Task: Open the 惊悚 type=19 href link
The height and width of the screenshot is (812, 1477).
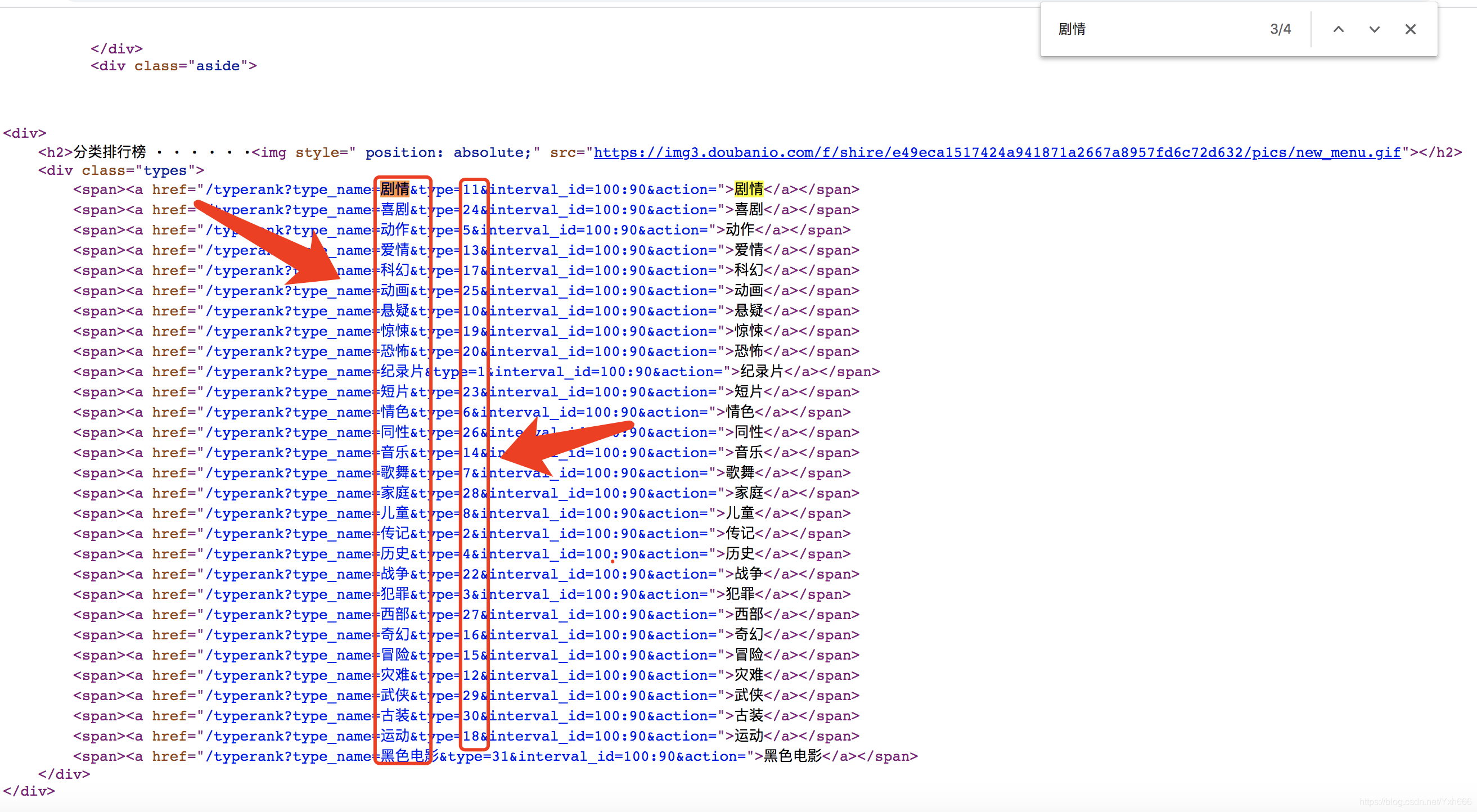Action: (x=461, y=331)
